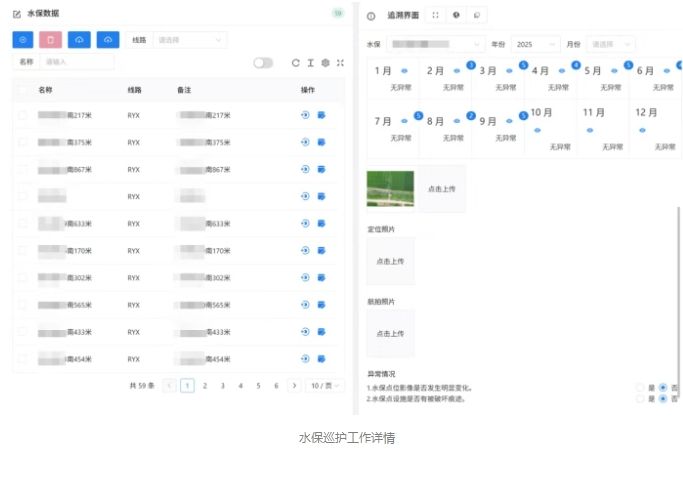The image size is (683, 497).
Task: Check the select-all checkbox in table header
Action: pos(23,90)
